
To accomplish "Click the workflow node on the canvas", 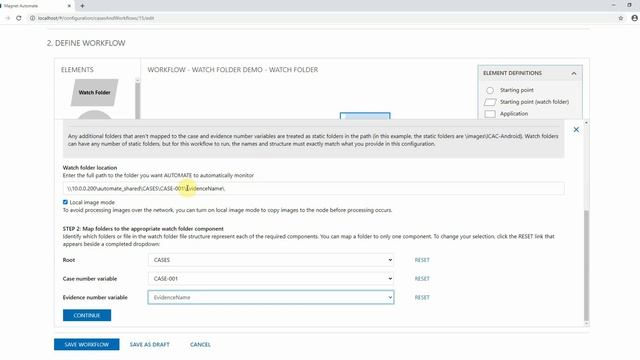I will click(365, 116).
